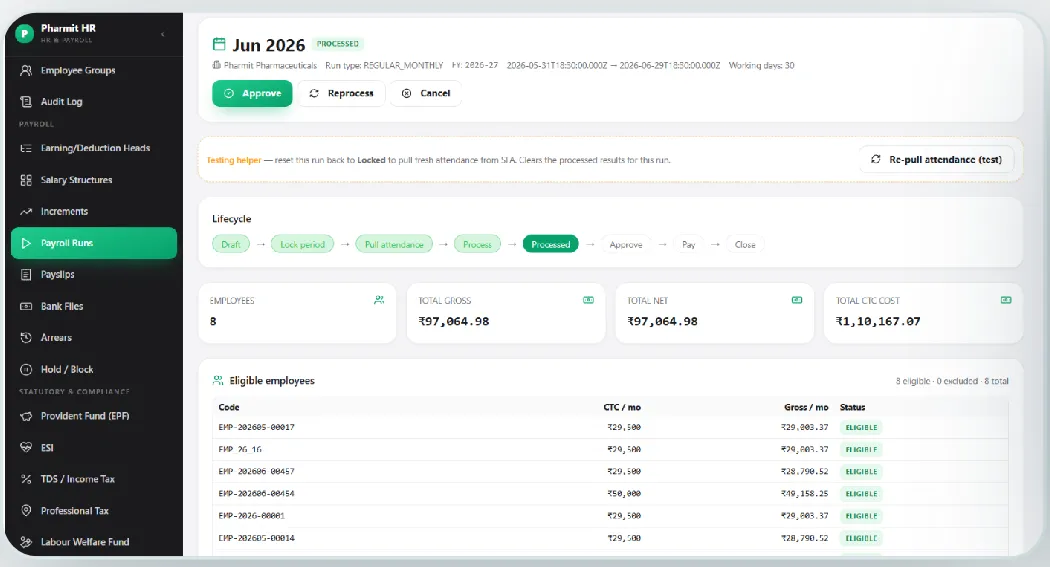Click the ₹50,000 CTC value
The image size is (1050, 567).
pos(623,493)
